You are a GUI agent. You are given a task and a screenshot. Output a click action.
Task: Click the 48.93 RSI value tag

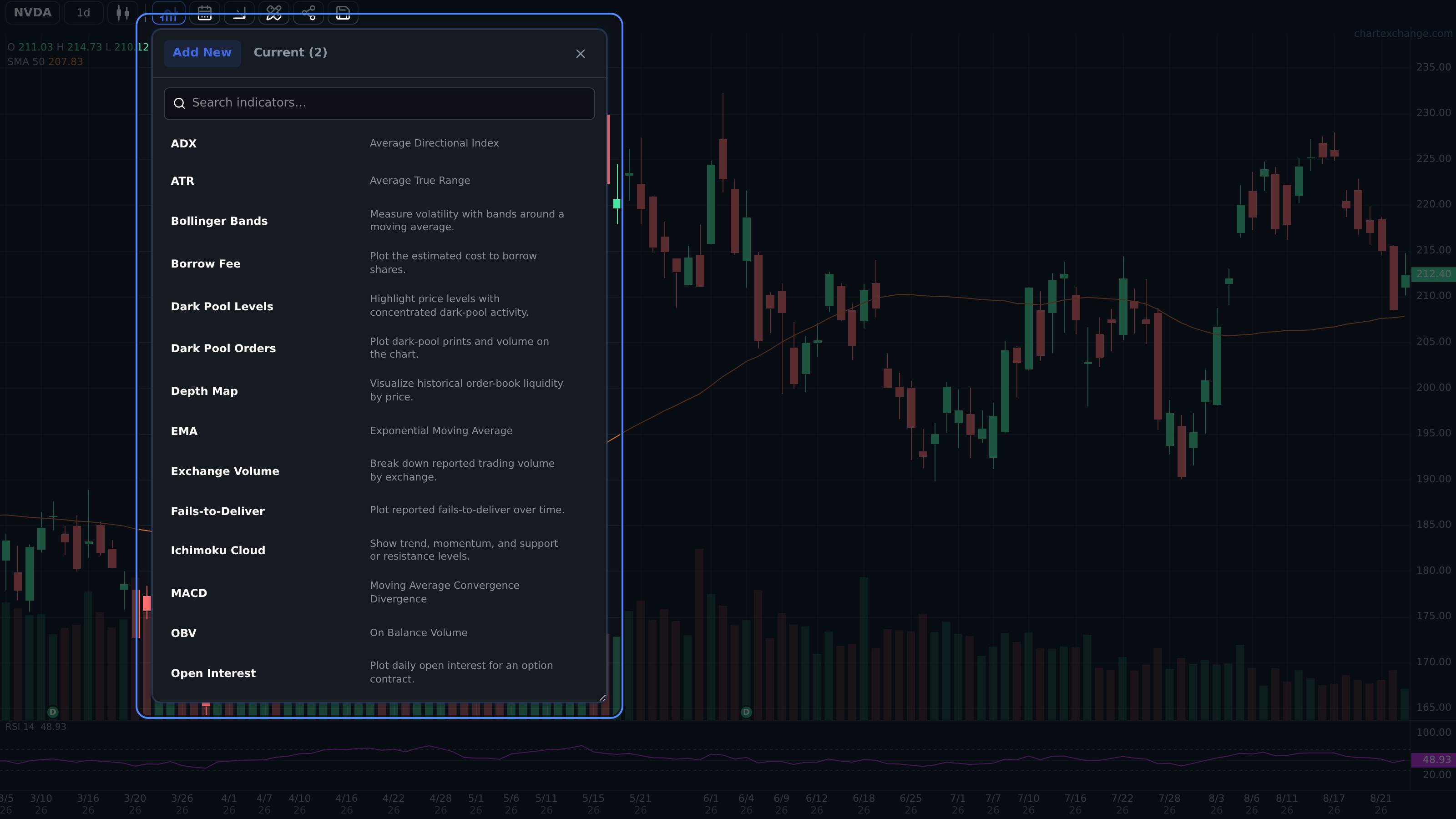point(1433,760)
